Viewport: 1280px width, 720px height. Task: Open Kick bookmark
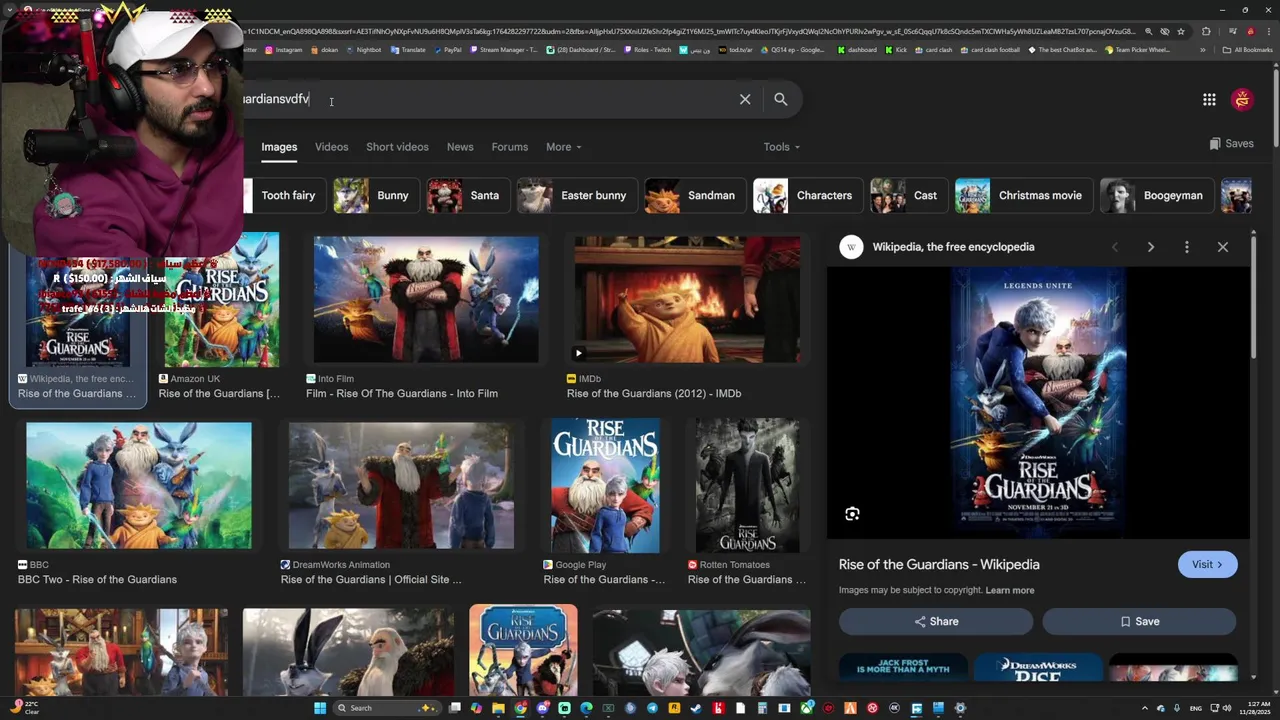point(897,50)
